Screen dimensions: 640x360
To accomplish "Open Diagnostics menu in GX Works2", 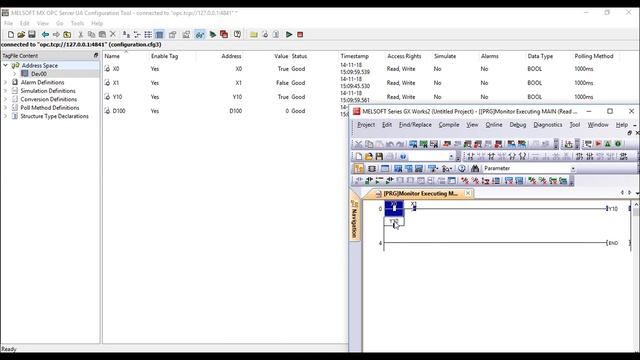I will (548, 125).
